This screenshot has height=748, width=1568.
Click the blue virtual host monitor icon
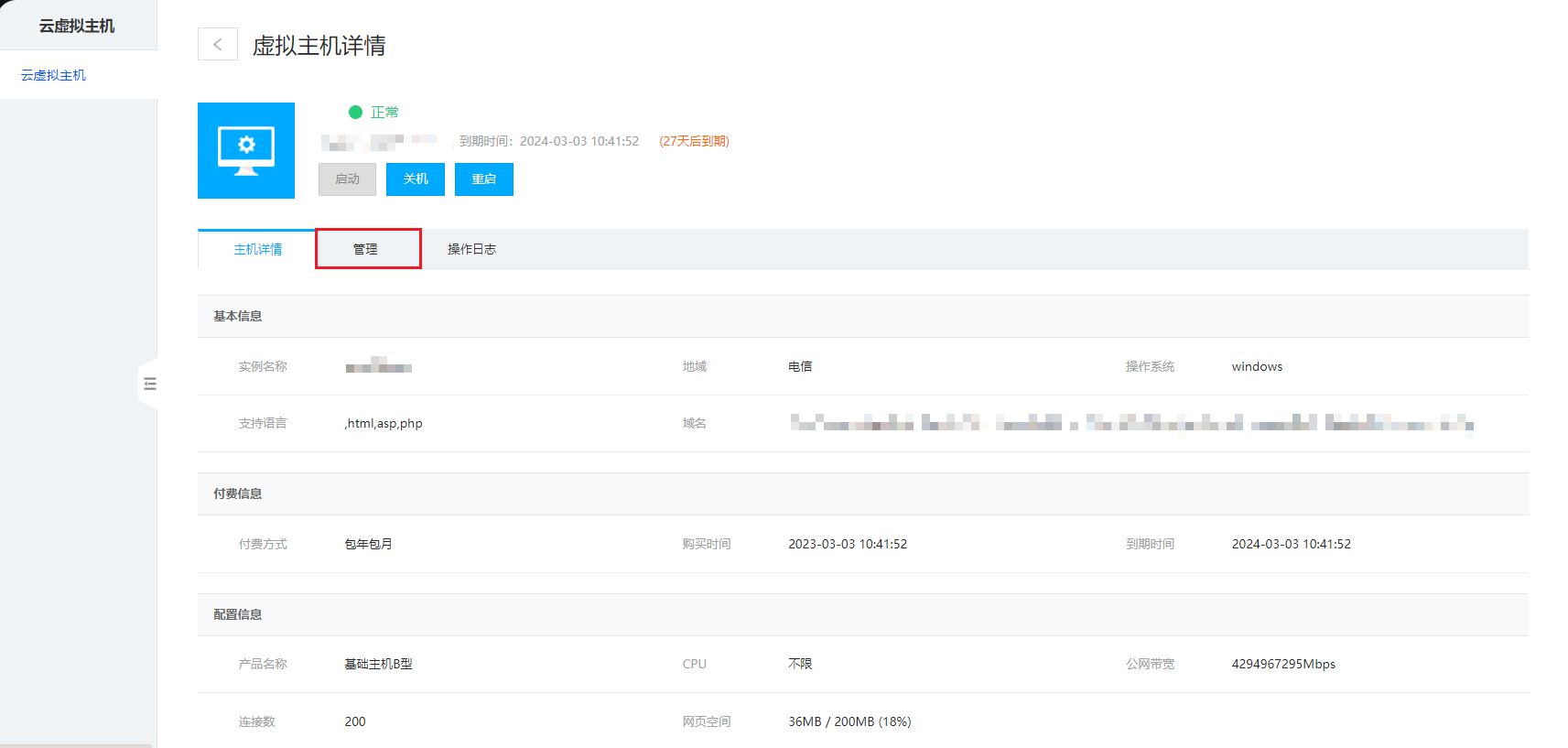[x=246, y=150]
